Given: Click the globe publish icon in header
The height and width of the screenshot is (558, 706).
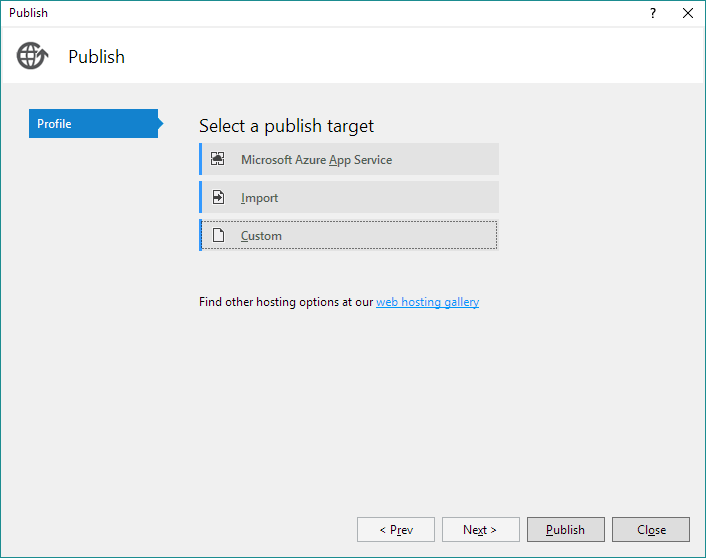Looking at the screenshot, I should (32, 56).
